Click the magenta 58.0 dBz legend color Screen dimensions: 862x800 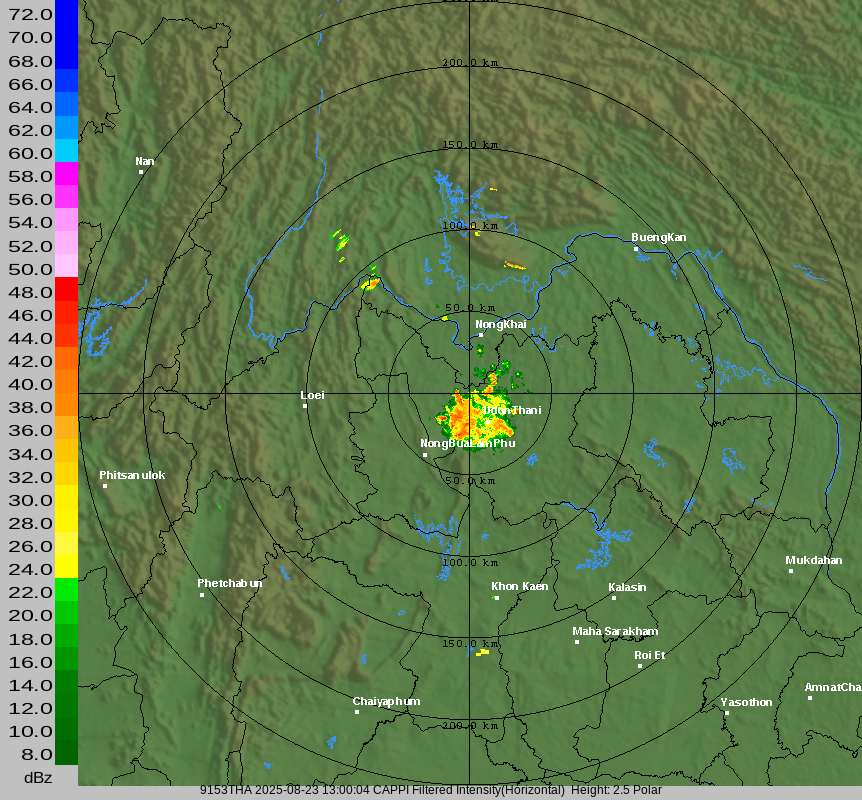coord(66,173)
